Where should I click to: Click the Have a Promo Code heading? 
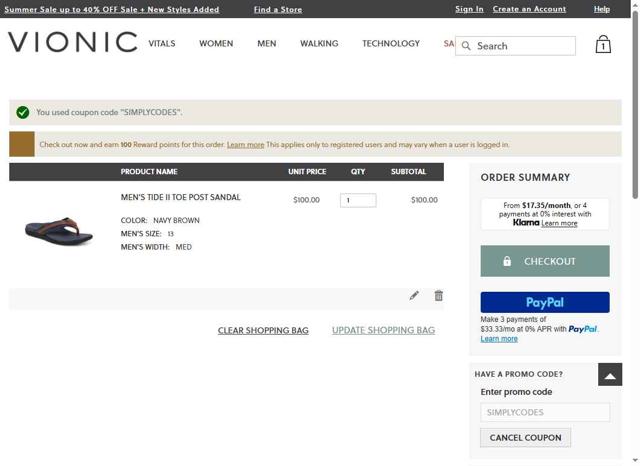pyautogui.click(x=518, y=374)
